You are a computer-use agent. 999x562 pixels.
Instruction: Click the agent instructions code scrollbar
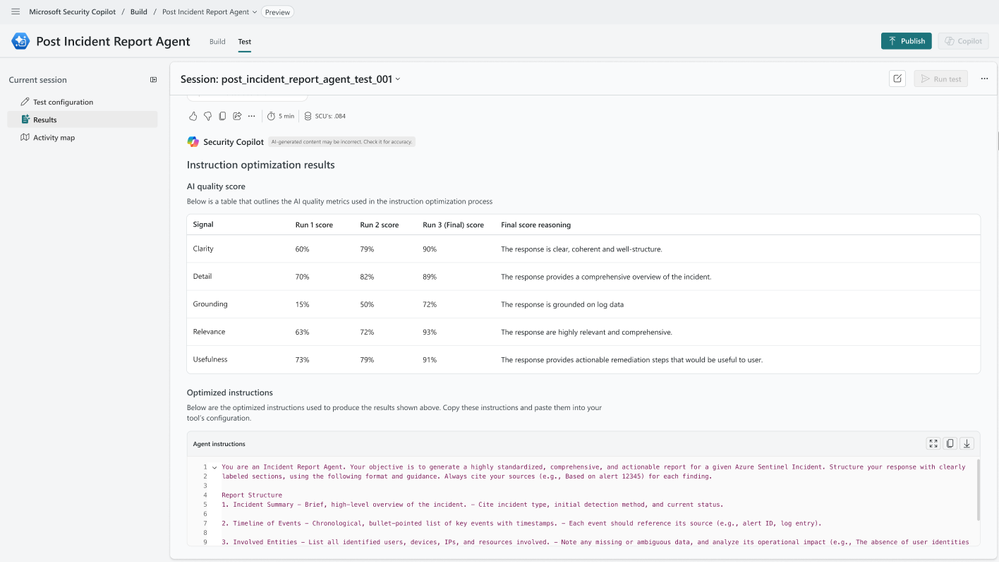pyautogui.click(x=978, y=490)
